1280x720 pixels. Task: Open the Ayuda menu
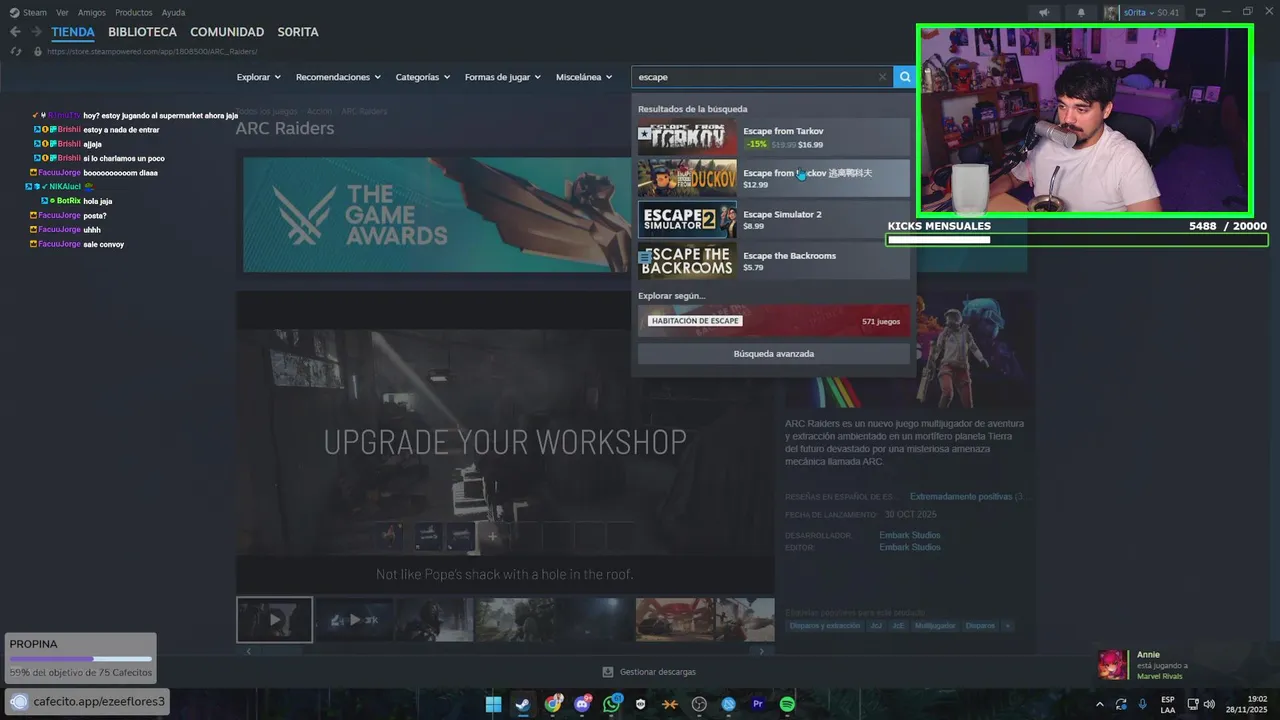click(x=173, y=12)
